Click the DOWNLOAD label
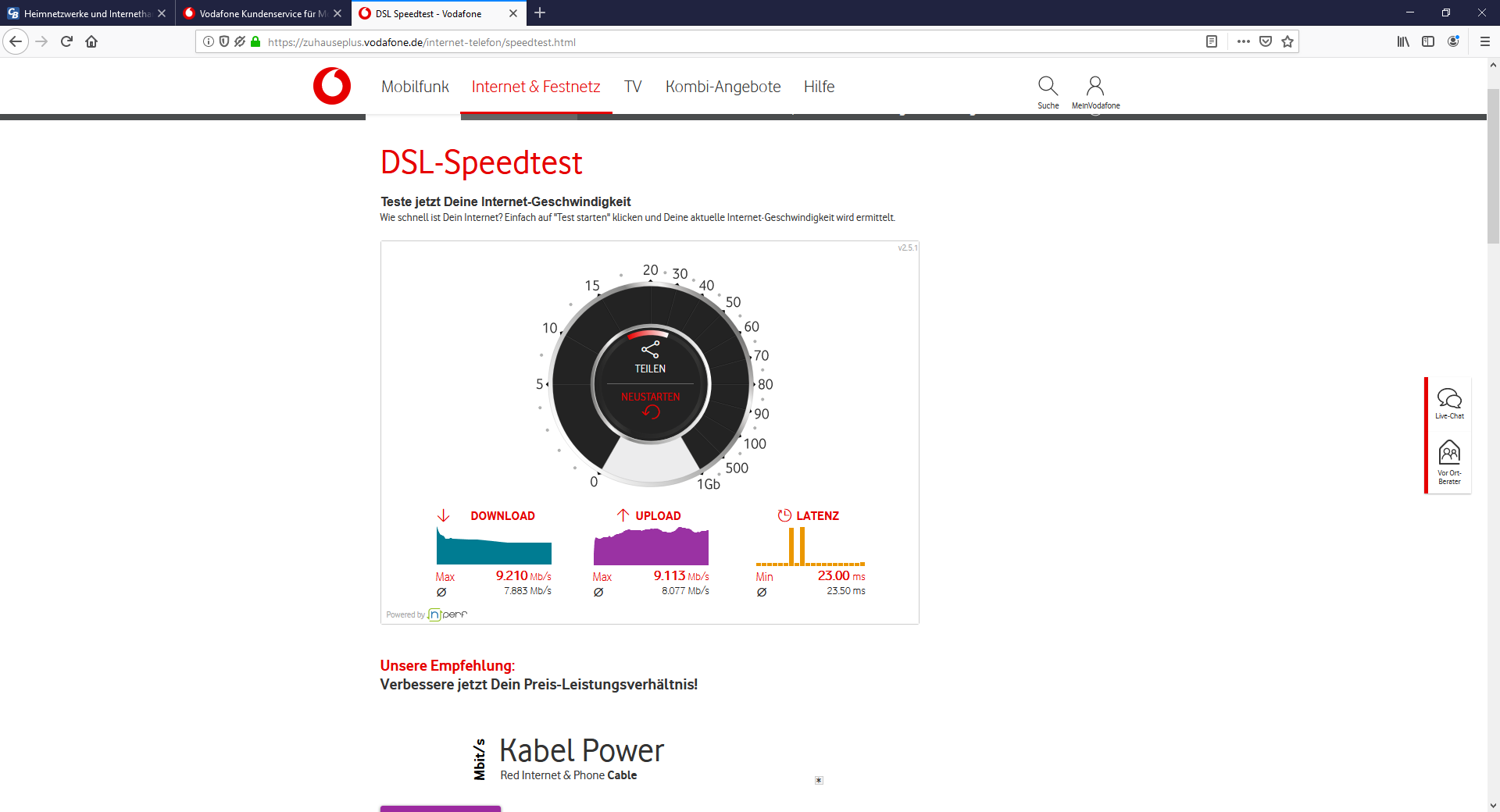 [x=502, y=516]
